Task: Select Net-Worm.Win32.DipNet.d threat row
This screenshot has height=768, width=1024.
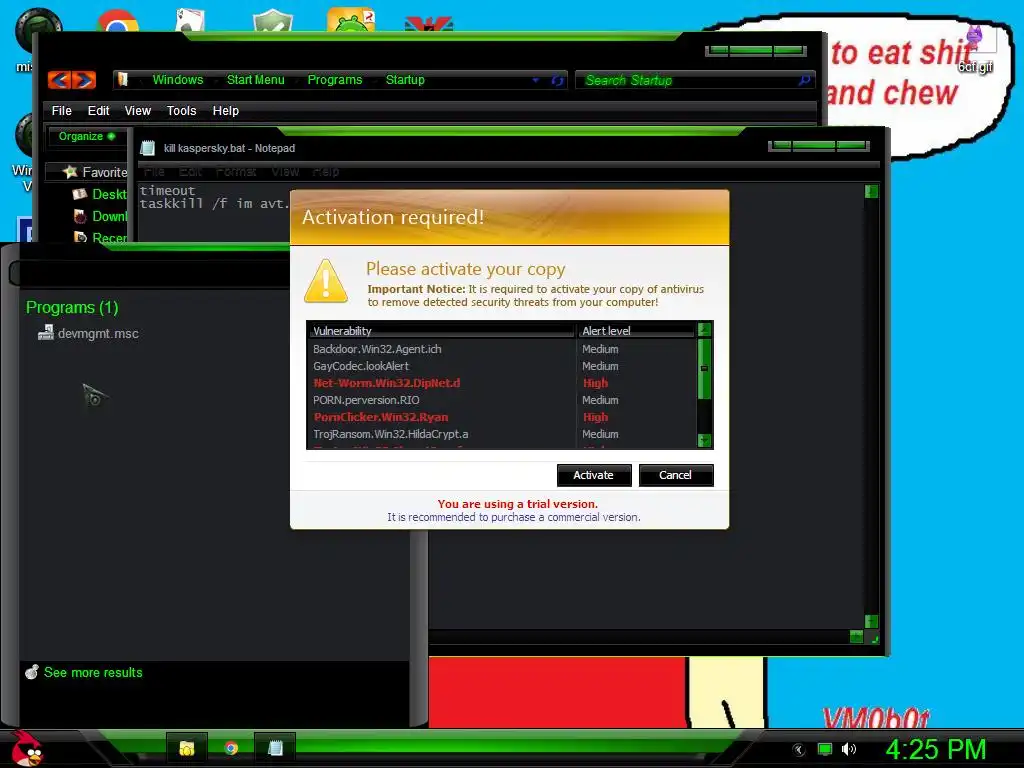Action: [x=502, y=383]
